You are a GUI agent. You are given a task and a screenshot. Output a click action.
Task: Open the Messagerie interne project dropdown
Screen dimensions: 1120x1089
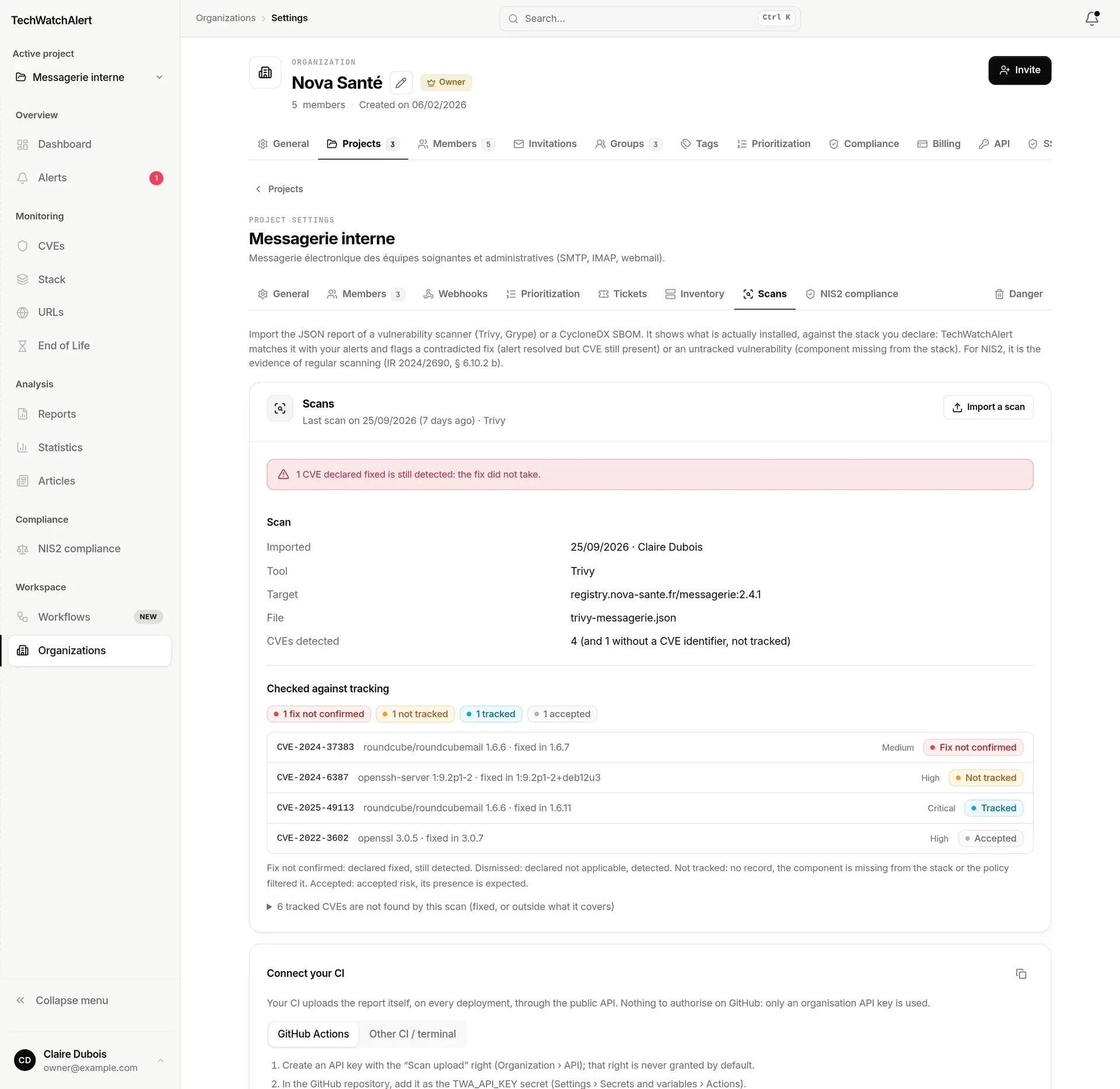point(89,78)
